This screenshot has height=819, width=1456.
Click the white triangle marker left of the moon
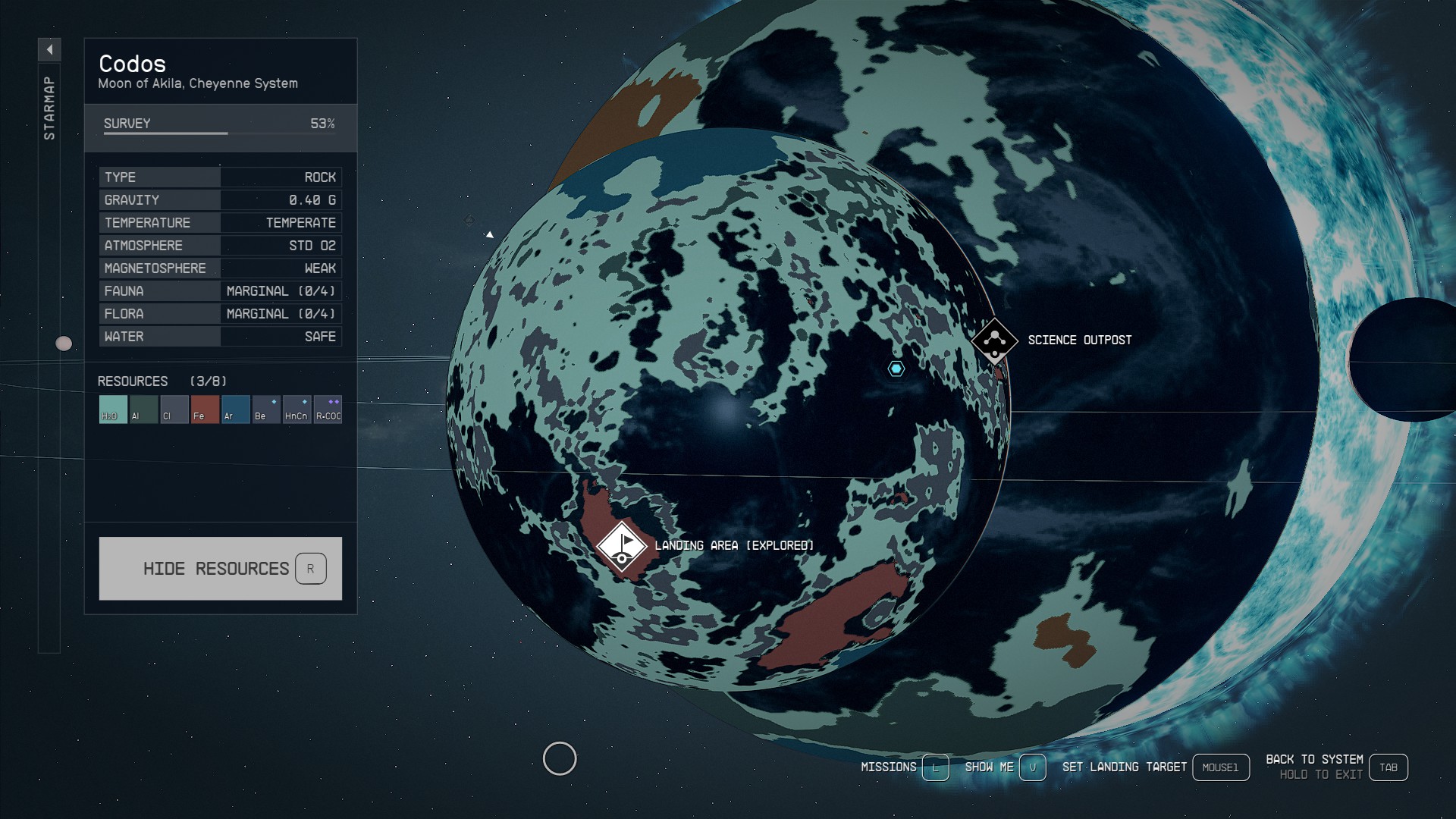click(x=490, y=234)
